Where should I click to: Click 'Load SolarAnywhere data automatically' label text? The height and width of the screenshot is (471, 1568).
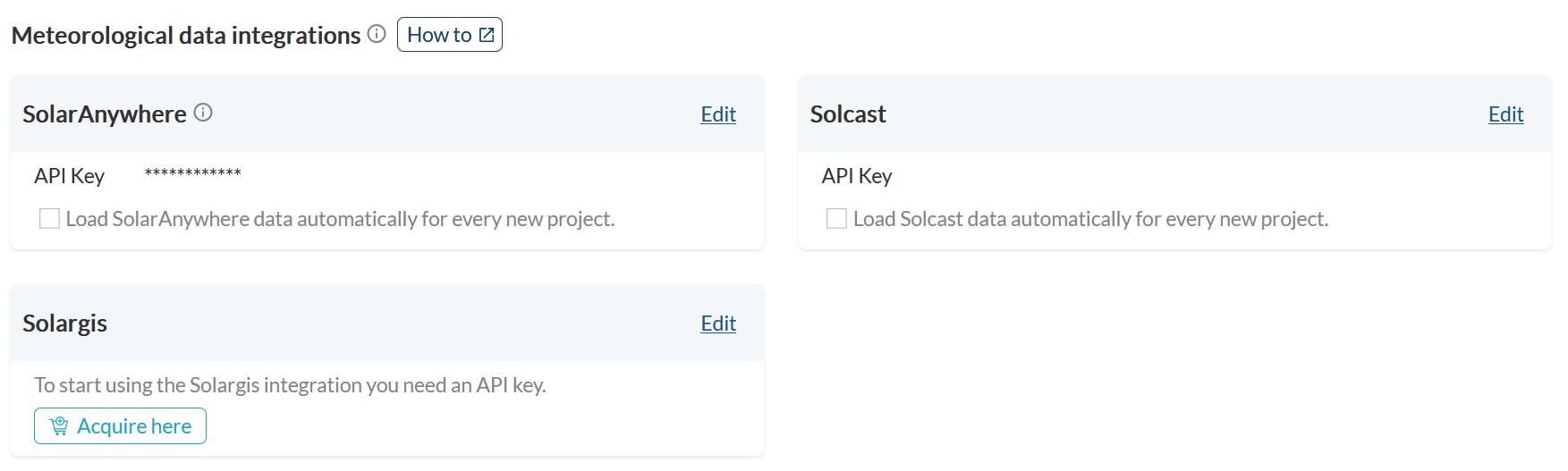340,219
